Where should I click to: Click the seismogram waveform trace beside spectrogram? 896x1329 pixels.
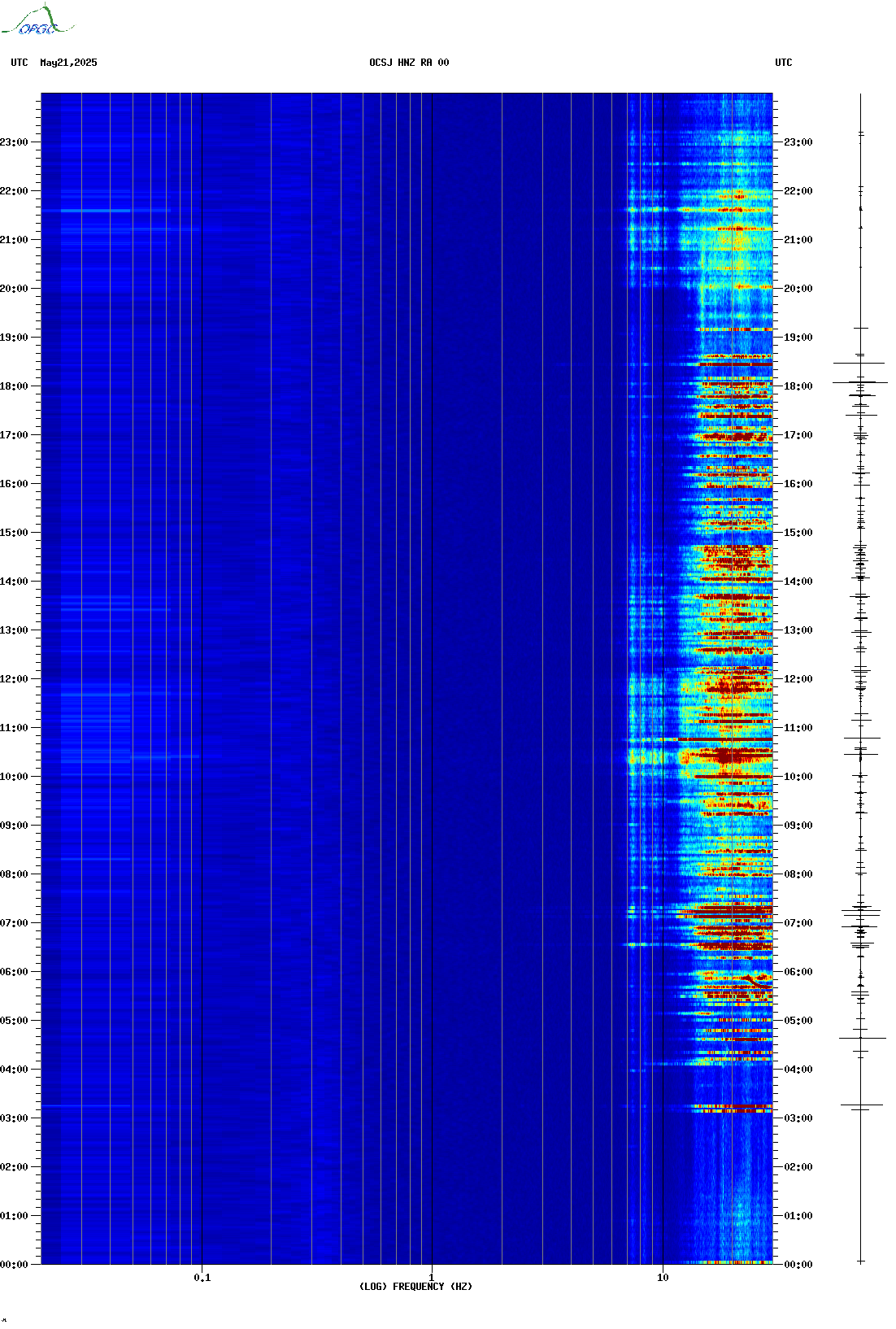(861, 678)
